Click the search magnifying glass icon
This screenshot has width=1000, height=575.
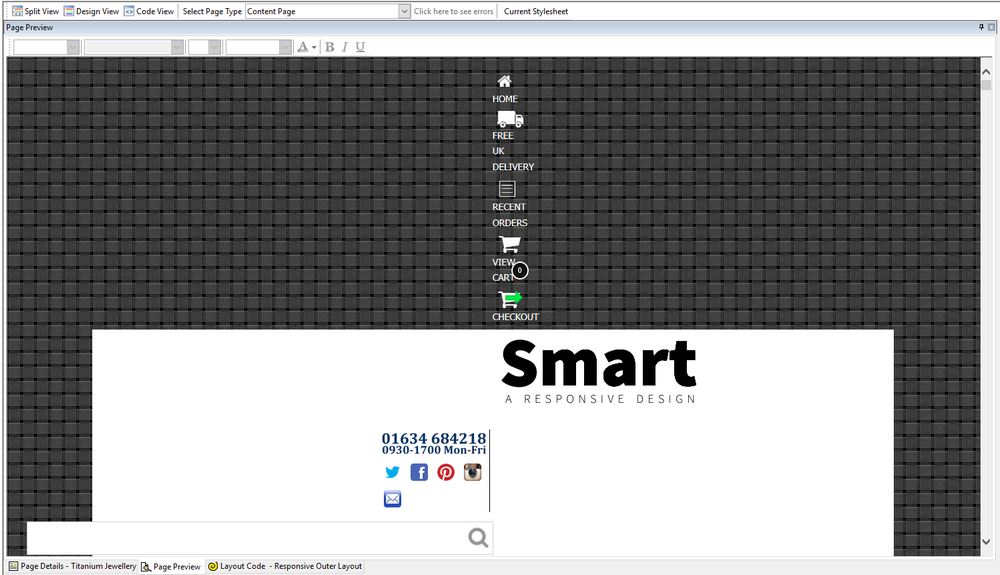478,538
